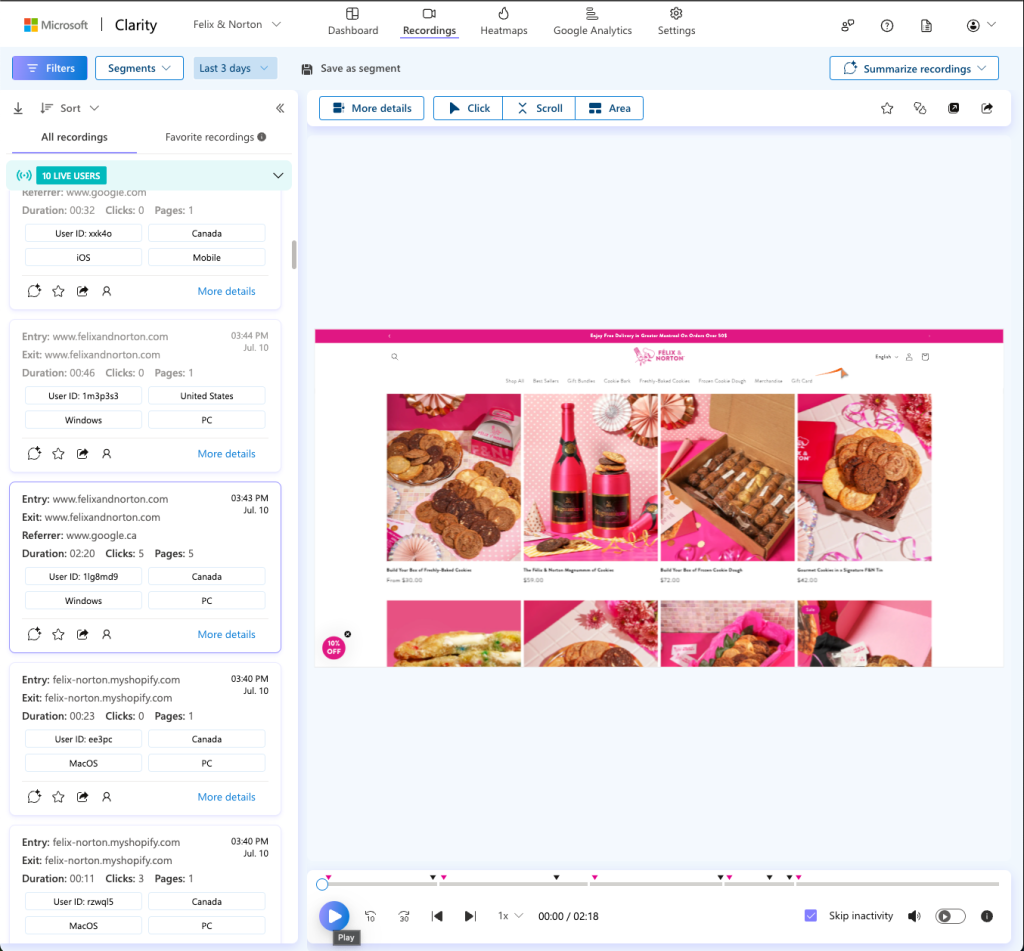Image resolution: width=1024 pixels, height=951 pixels.
Task: Rewind the recording 10 seconds
Action: click(371, 916)
